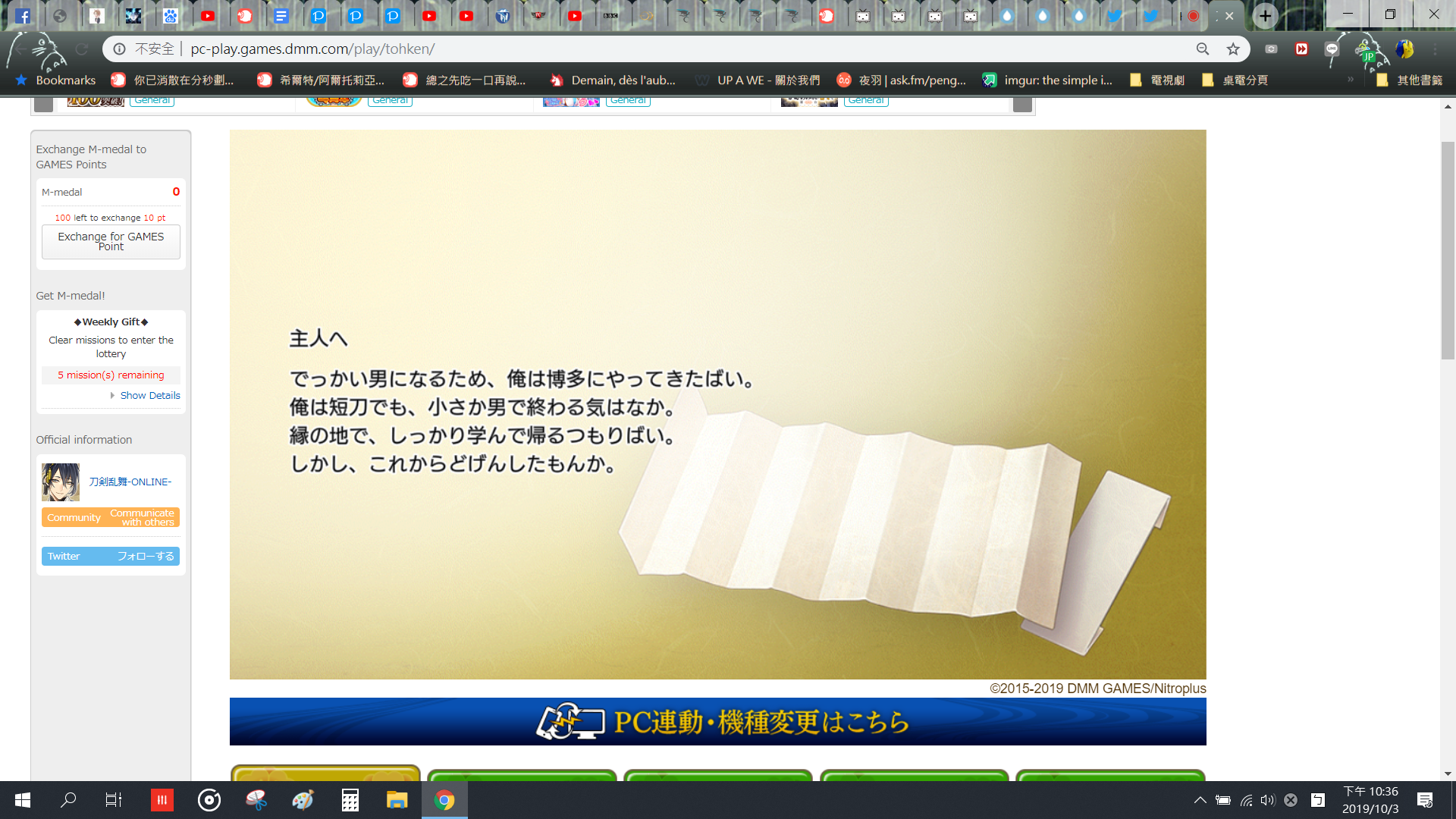Open the Chrome profile avatar
This screenshot has width=1456, height=819.
tap(1404, 49)
